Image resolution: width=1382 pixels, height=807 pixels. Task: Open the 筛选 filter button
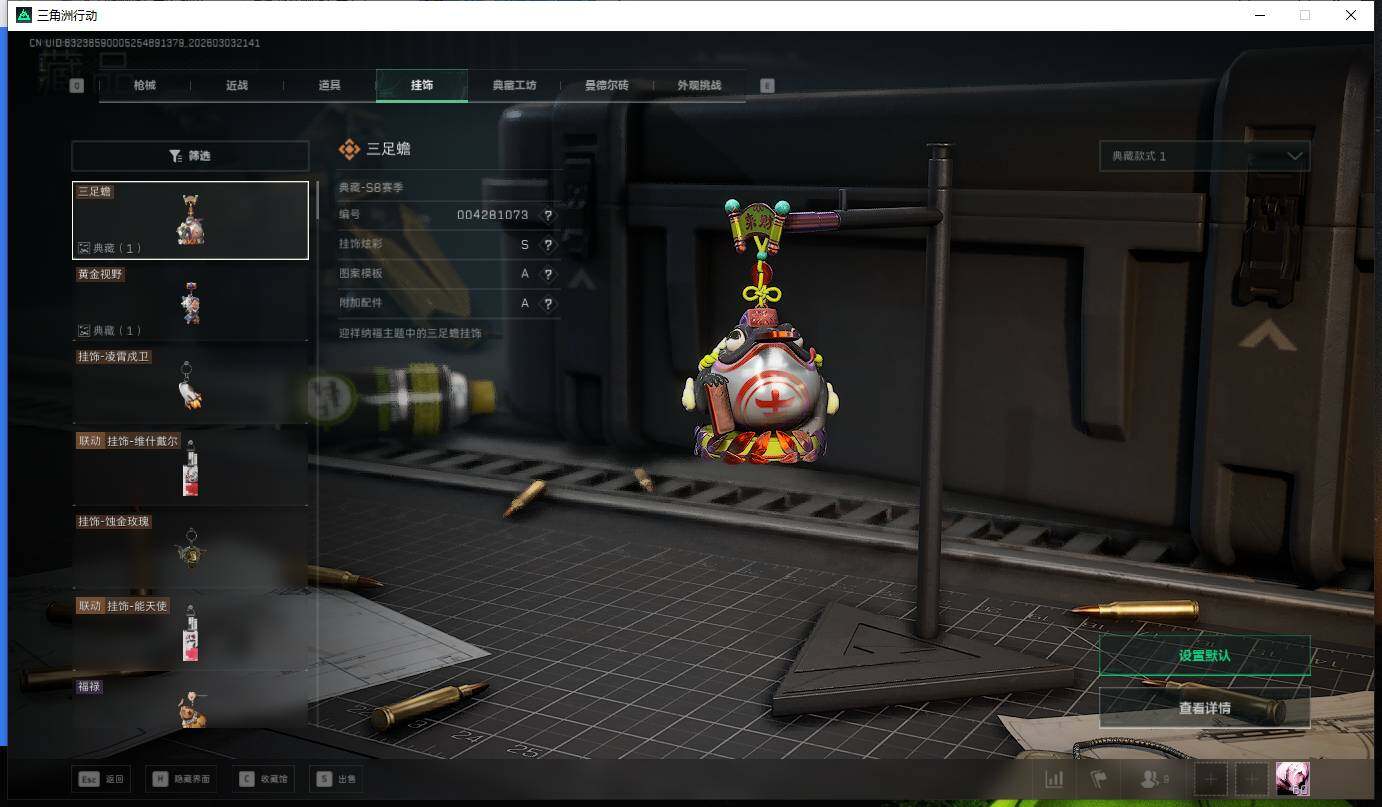coord(190,156)
